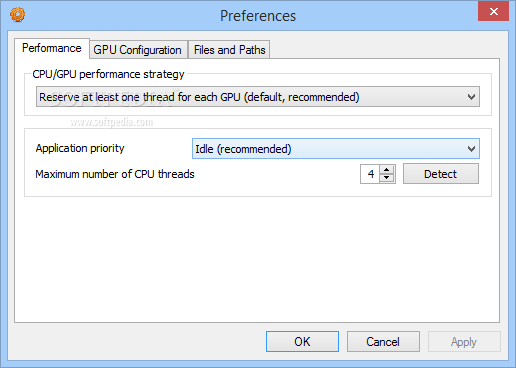516x368 pixels.
Task: Confirm settings with the OK button
Action: pyautogui.click(x=302, y=341)
